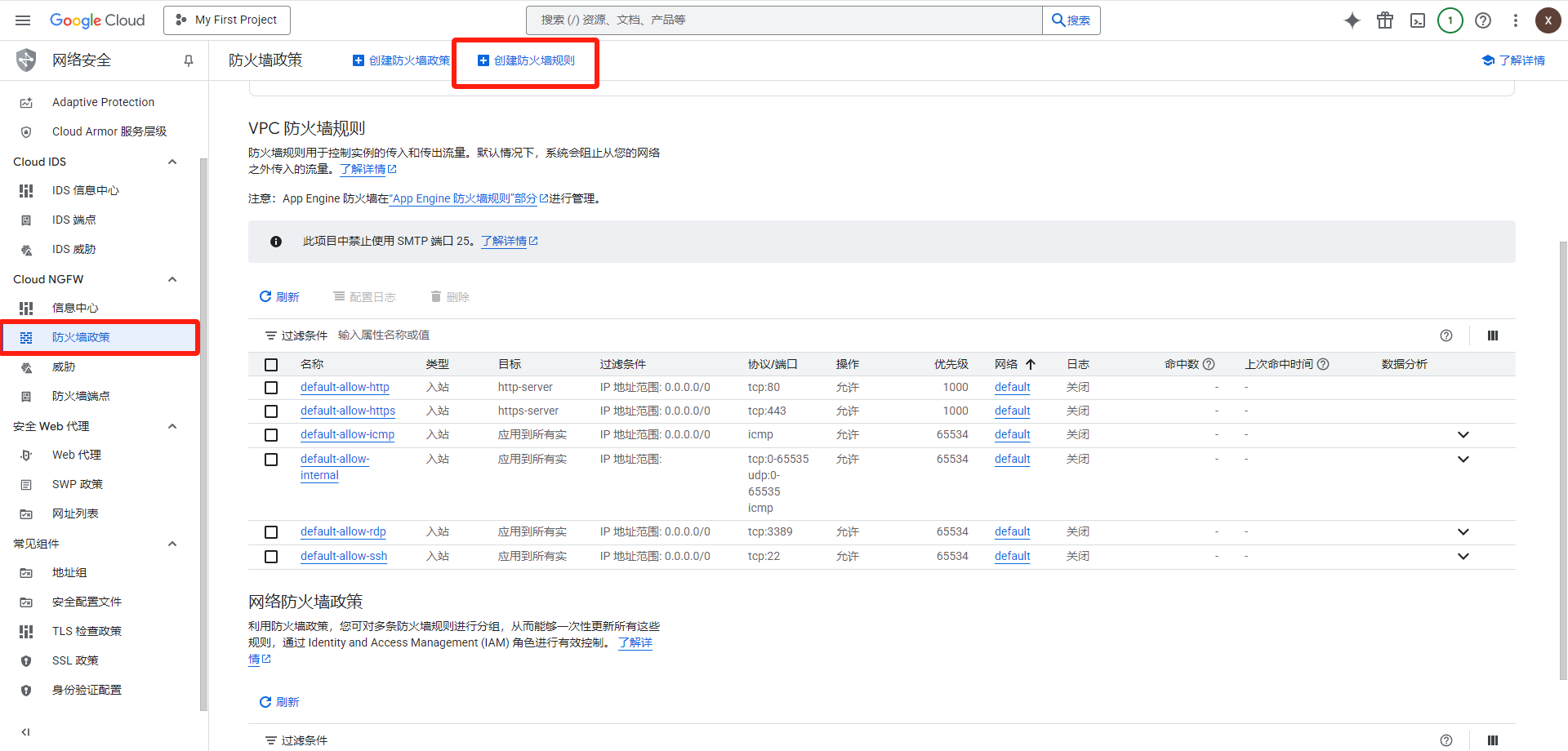Image resolution: width=1568 pixels, height=751 pixels.
Task: Open column display options in VPC rules table
Action: 1493,336
